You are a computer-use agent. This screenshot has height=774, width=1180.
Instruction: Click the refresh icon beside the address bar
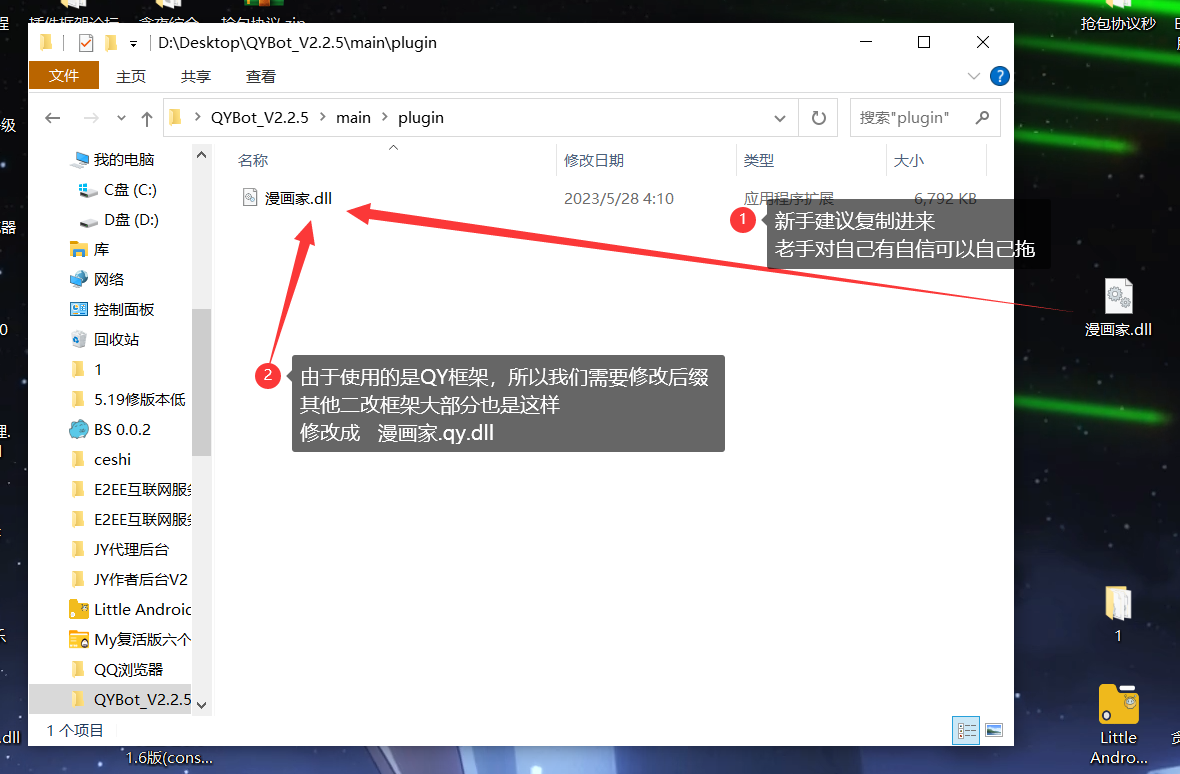click(x=818, y=117)
